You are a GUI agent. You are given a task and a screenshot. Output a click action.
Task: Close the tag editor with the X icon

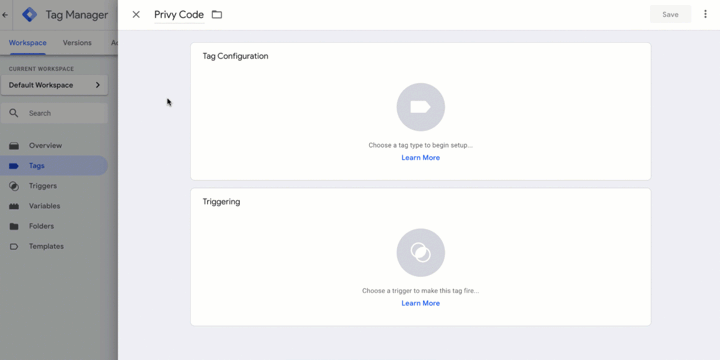point(136,15)
